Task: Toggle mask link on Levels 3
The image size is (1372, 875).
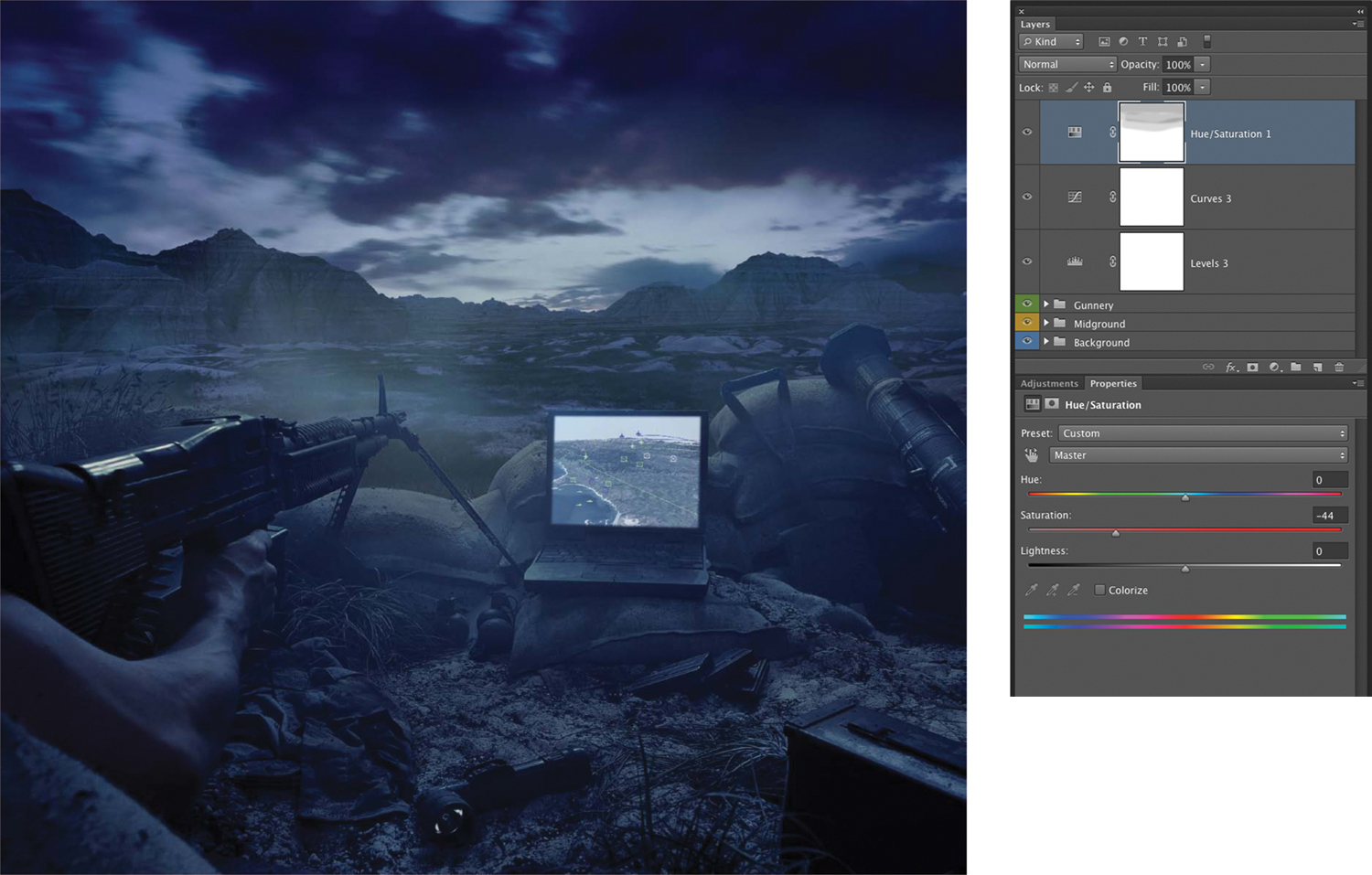Action: point(1113,262)
